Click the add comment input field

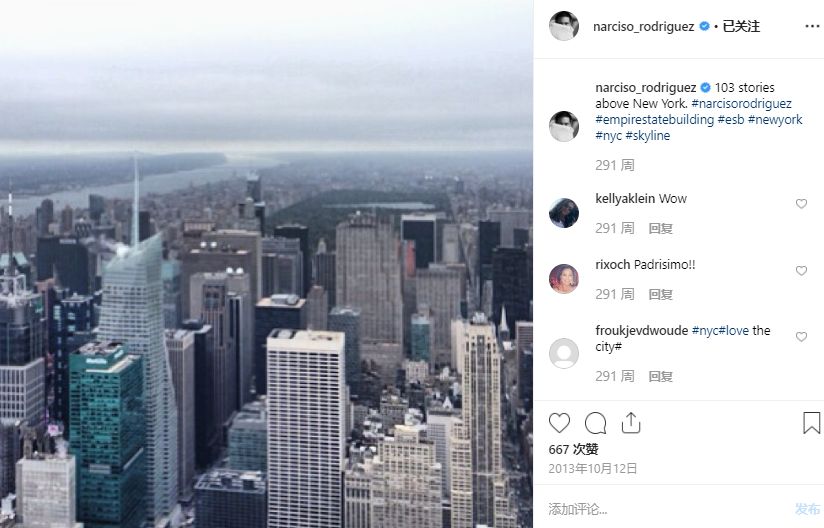coord(667,509)
